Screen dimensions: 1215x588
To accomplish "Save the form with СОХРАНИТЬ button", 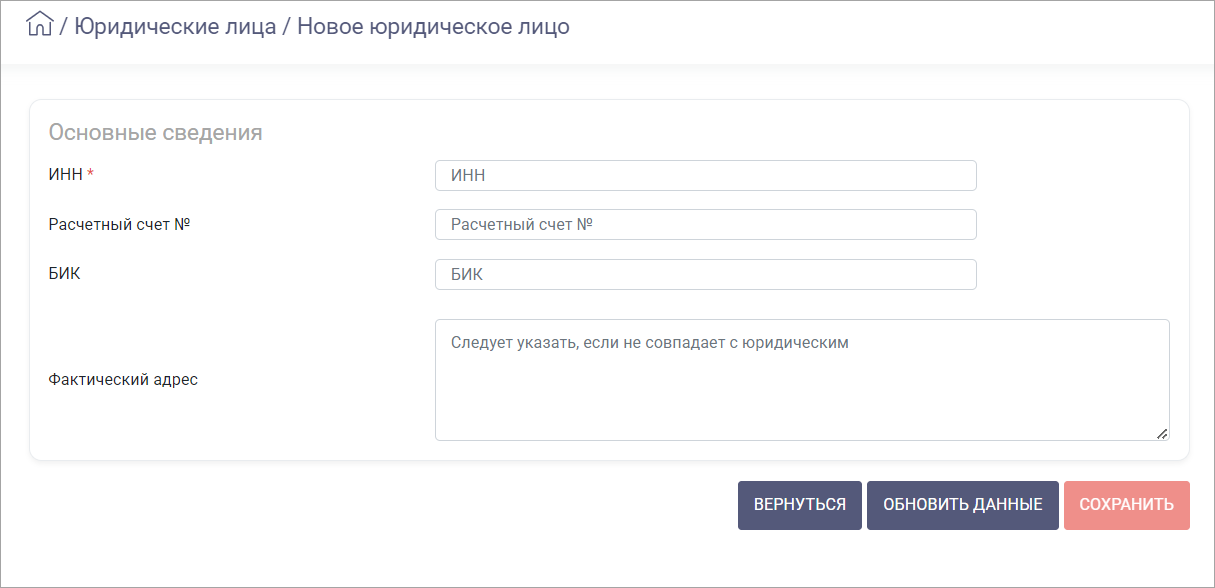I will (1127, 505).
